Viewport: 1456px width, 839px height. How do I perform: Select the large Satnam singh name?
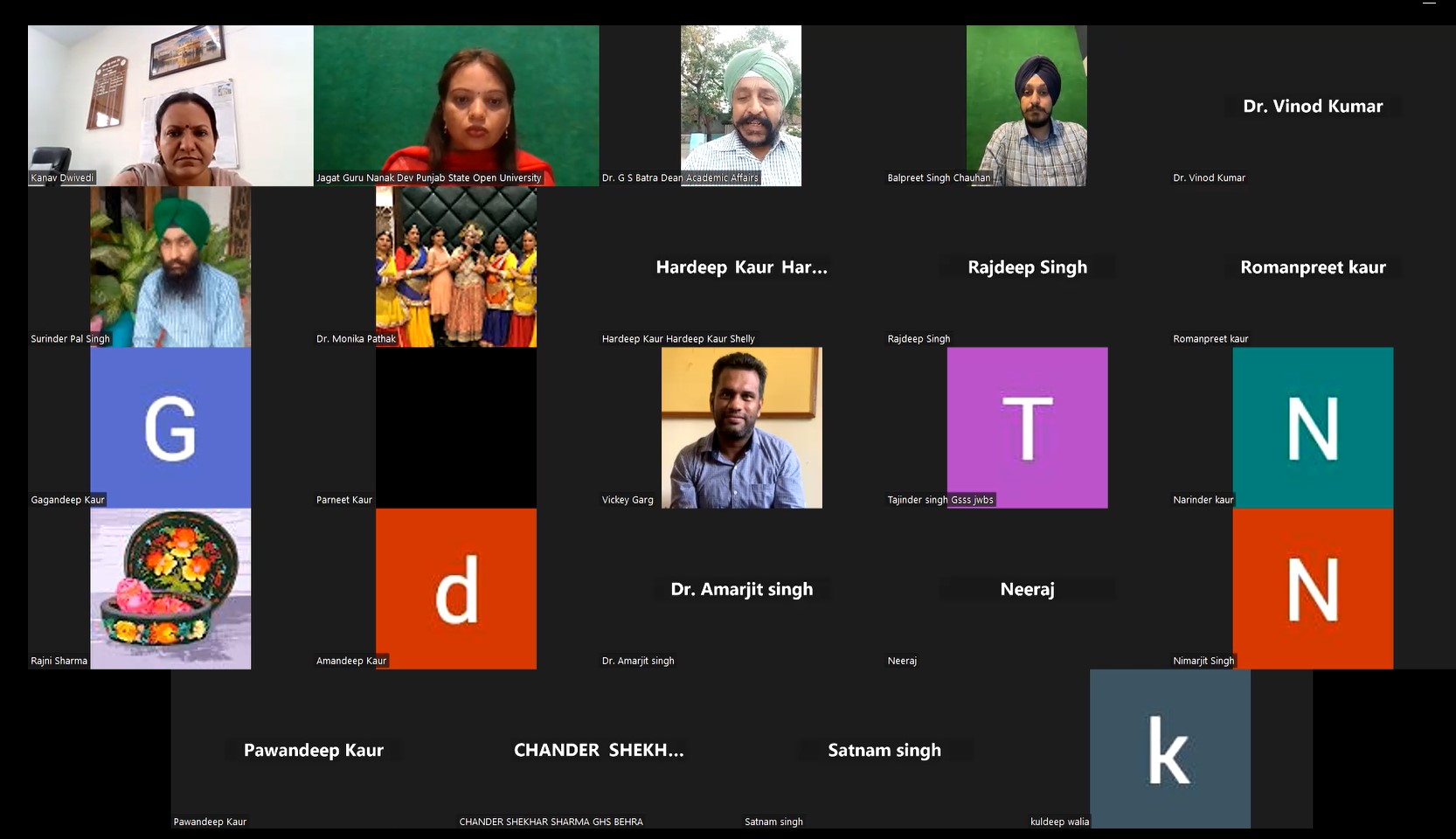tap(884, 751)
